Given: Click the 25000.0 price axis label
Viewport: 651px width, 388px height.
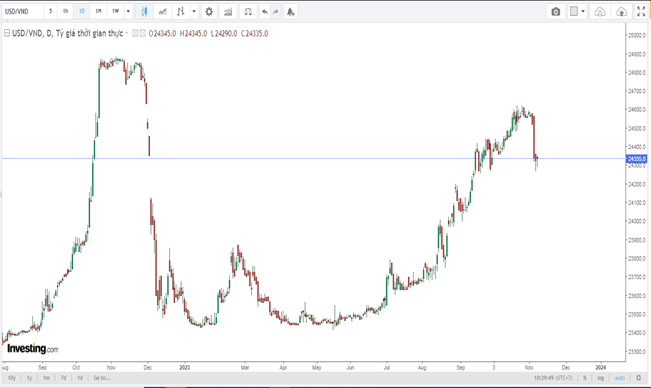Looking at the screenshot, I should (x=637, y=35).
